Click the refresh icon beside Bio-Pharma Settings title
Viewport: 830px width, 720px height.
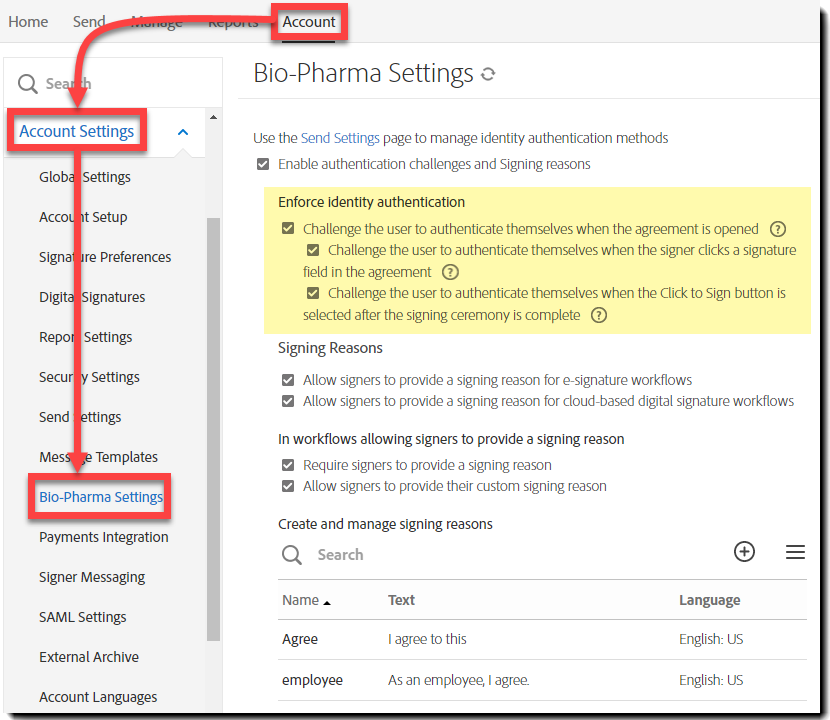pyautogui.click(x=488, y=74)
